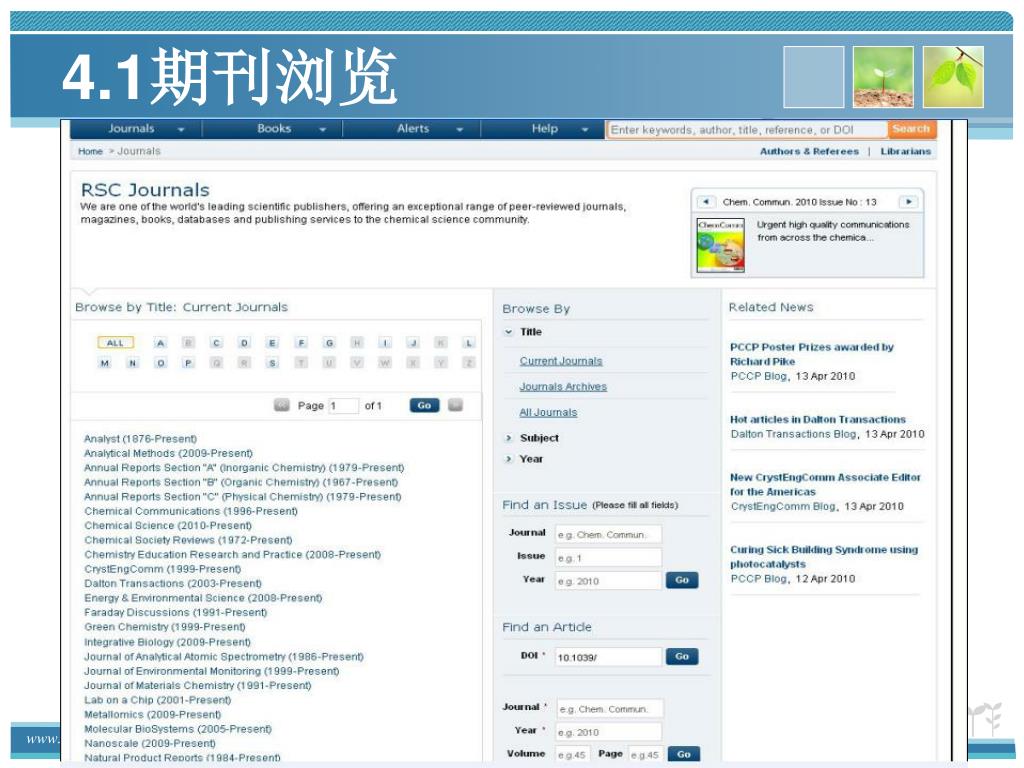This screenshot has width=1024, height=768.
Task: Open Analyst (1876-Present) journal
Action: click(140, 439)
